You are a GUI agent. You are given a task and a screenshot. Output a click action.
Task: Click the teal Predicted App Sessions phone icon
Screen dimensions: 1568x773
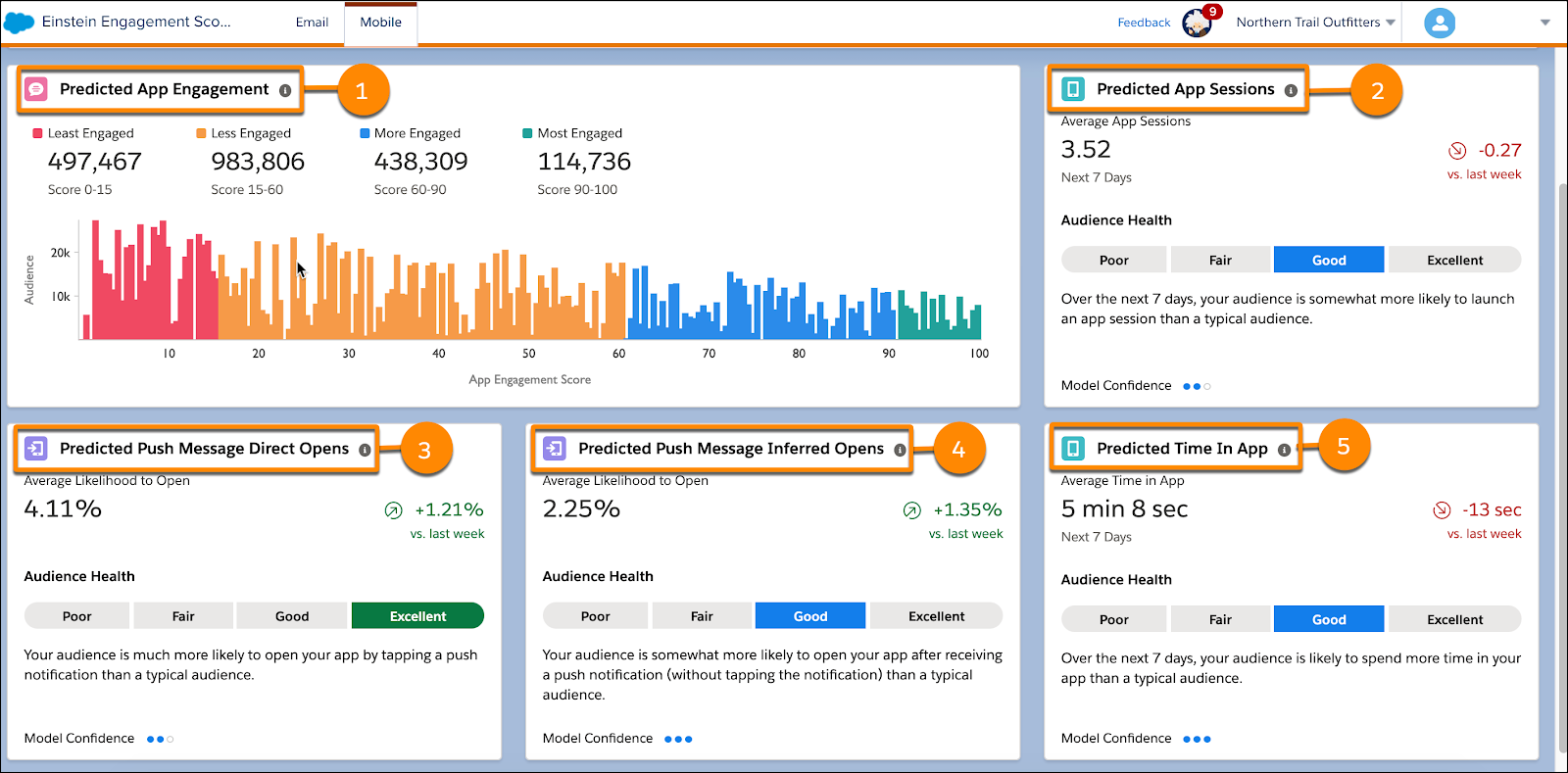pyautogui.click(x=1073, y=89)
